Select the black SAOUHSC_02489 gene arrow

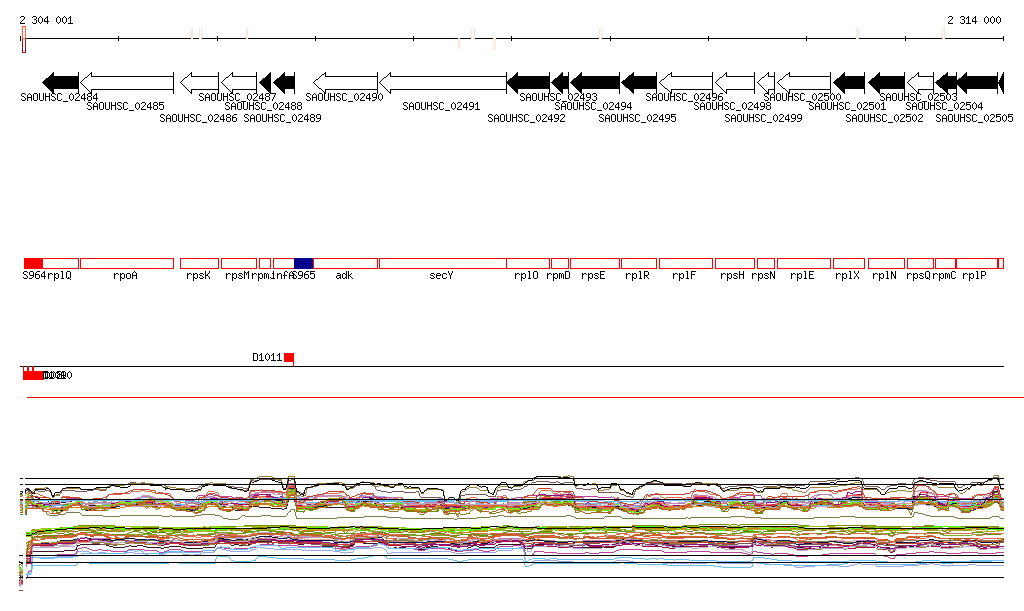coord(284,83)
